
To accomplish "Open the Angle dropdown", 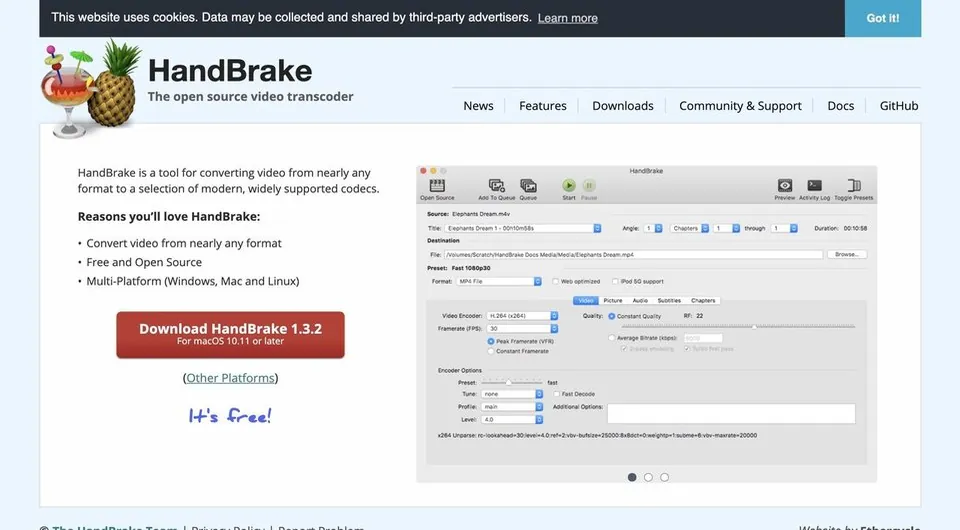I will (x=653, y=228).
